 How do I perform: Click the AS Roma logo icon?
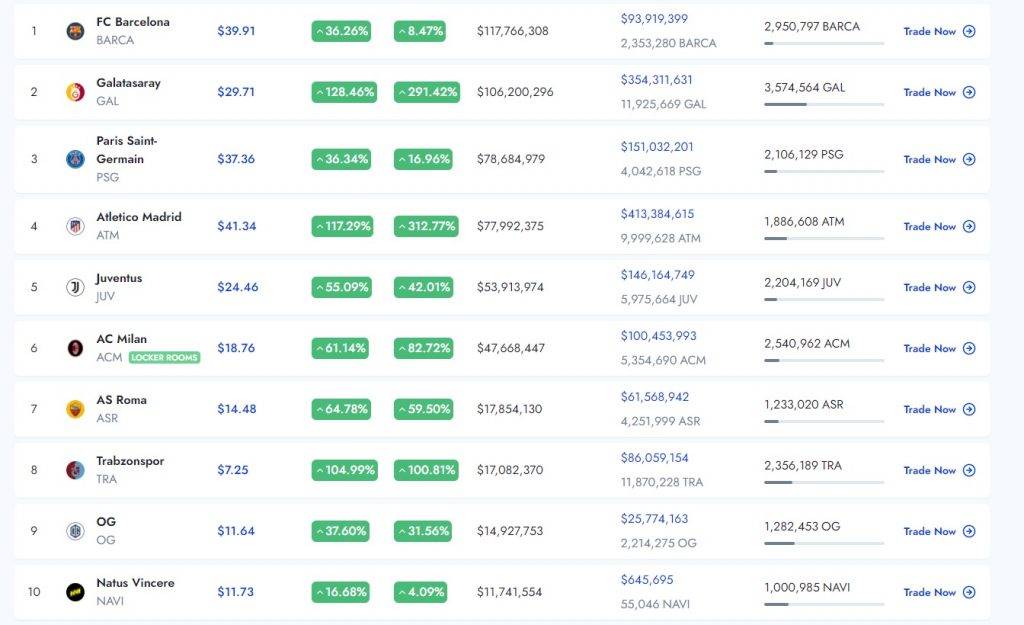coord(75,409)
